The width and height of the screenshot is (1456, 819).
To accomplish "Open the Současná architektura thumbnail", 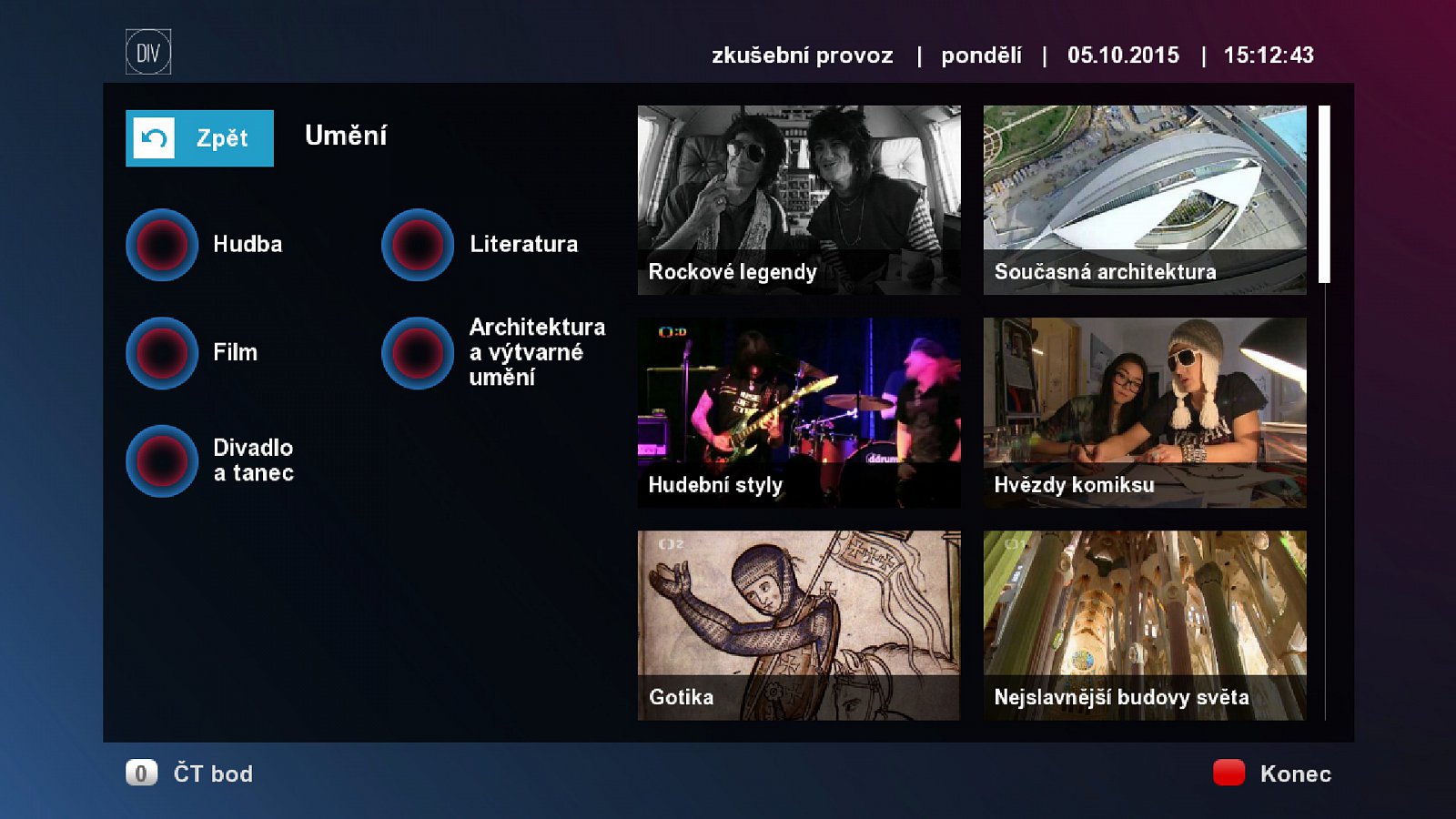I will (1145, 196).
